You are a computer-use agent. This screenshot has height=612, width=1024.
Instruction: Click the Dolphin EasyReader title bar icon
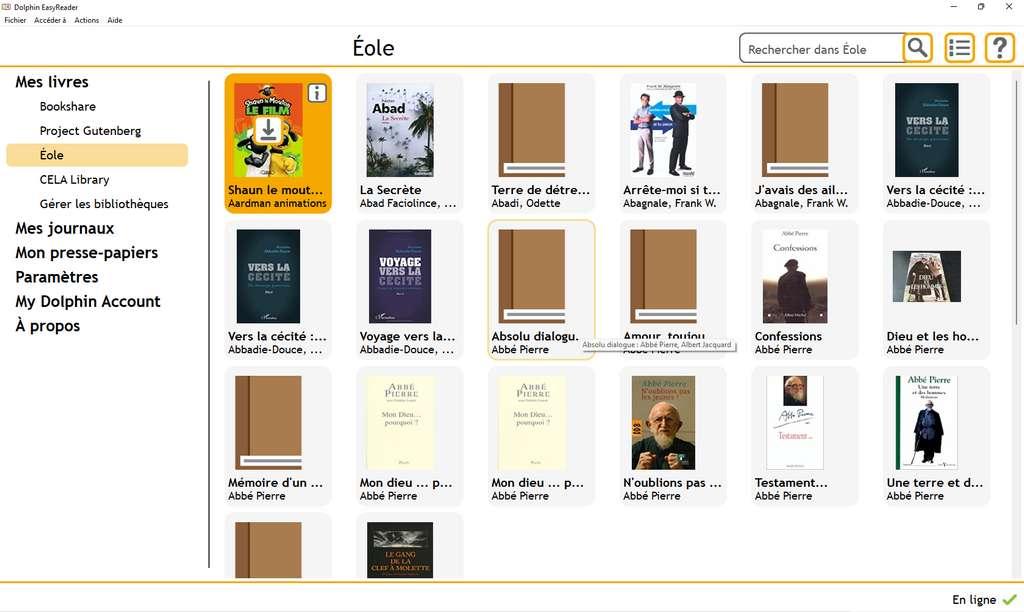(x=7, y=7)
